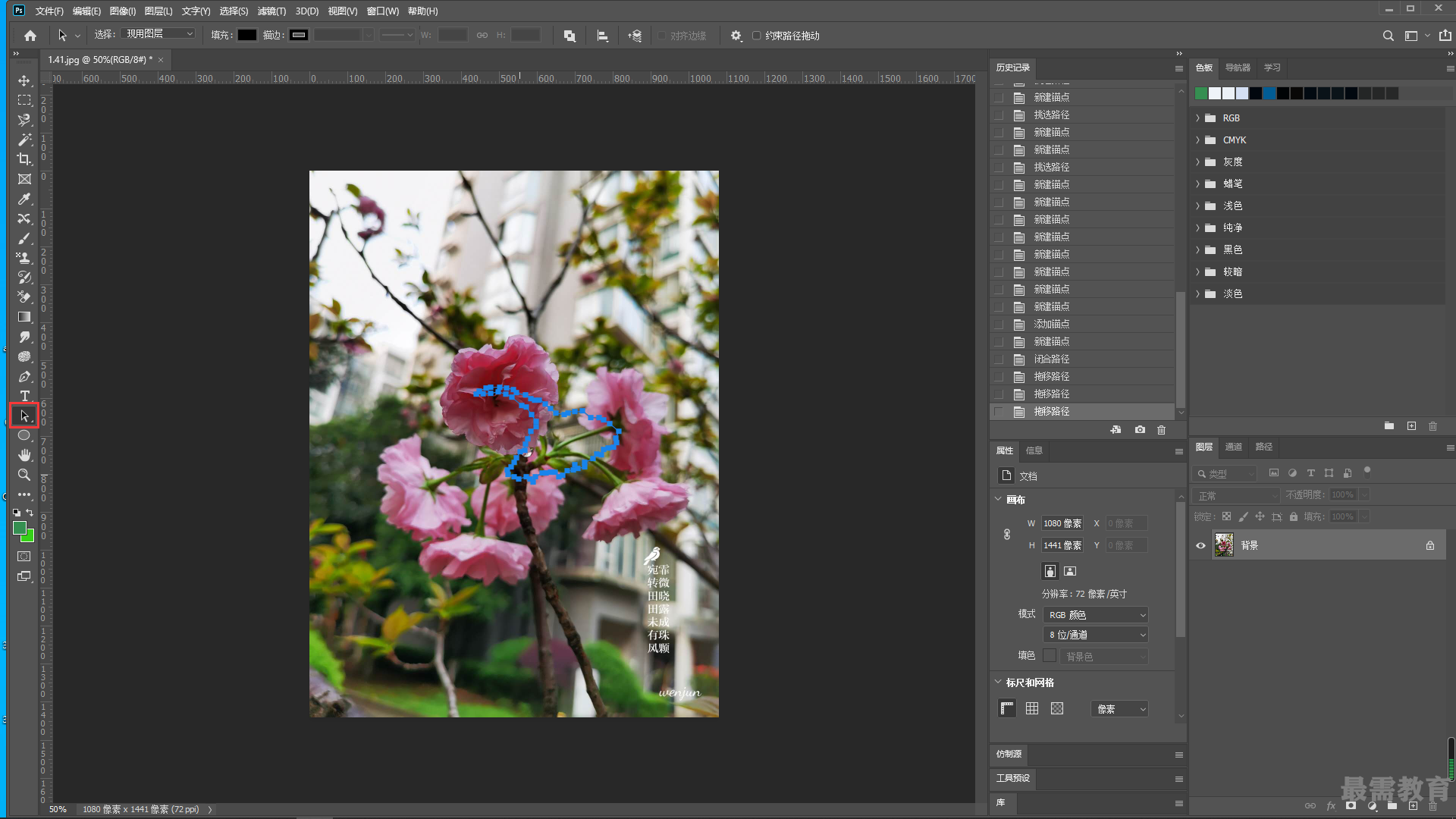Select the Gradient tool
Viewport: 1456px width, 819px height.
pos(24,317)
